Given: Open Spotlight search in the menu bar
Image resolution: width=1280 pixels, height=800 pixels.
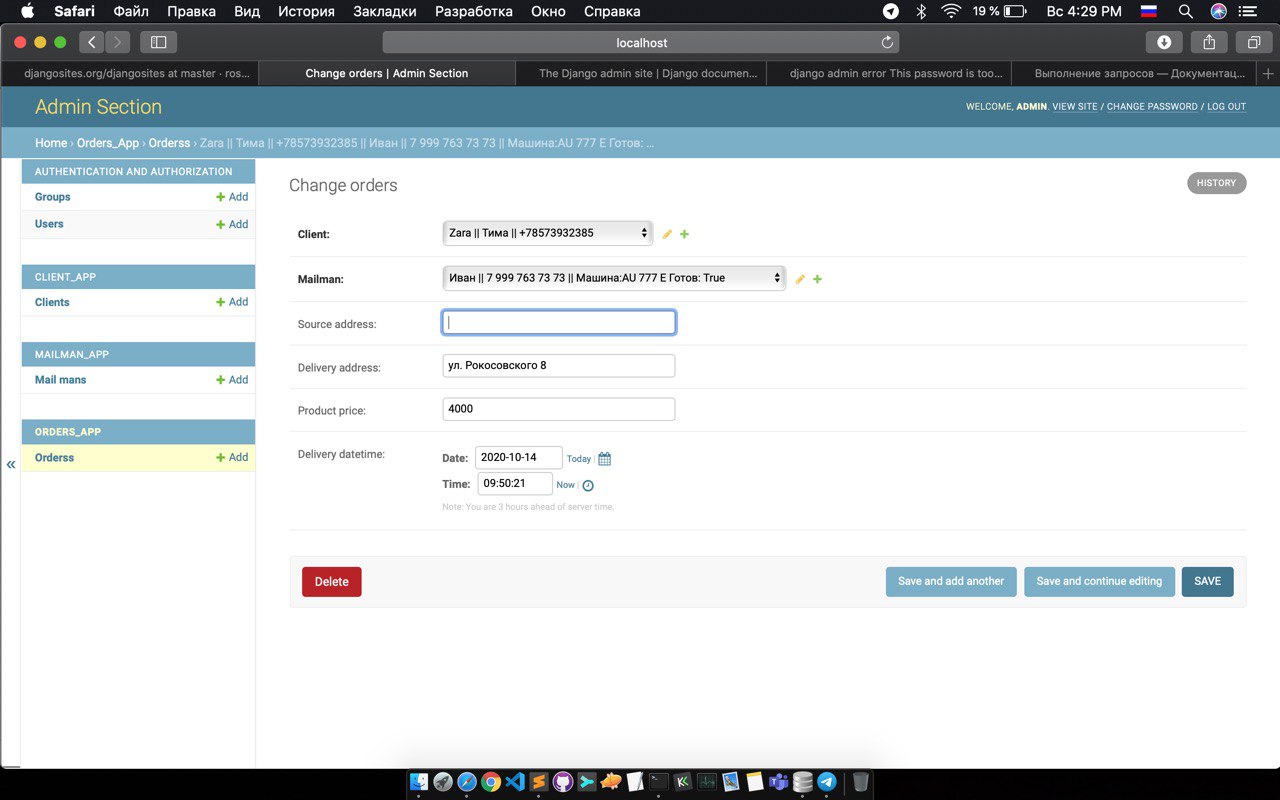Looking at the screenshot, I should [1185, 11].
